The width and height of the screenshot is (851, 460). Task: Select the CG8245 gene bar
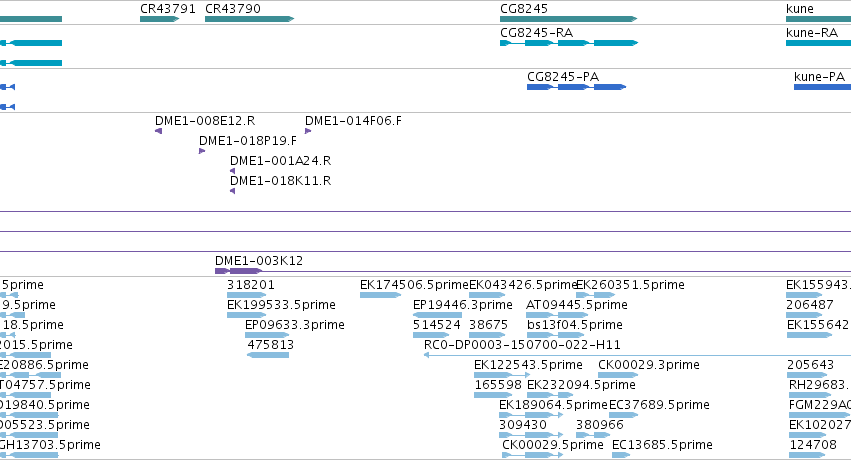(x=568, y=19)
